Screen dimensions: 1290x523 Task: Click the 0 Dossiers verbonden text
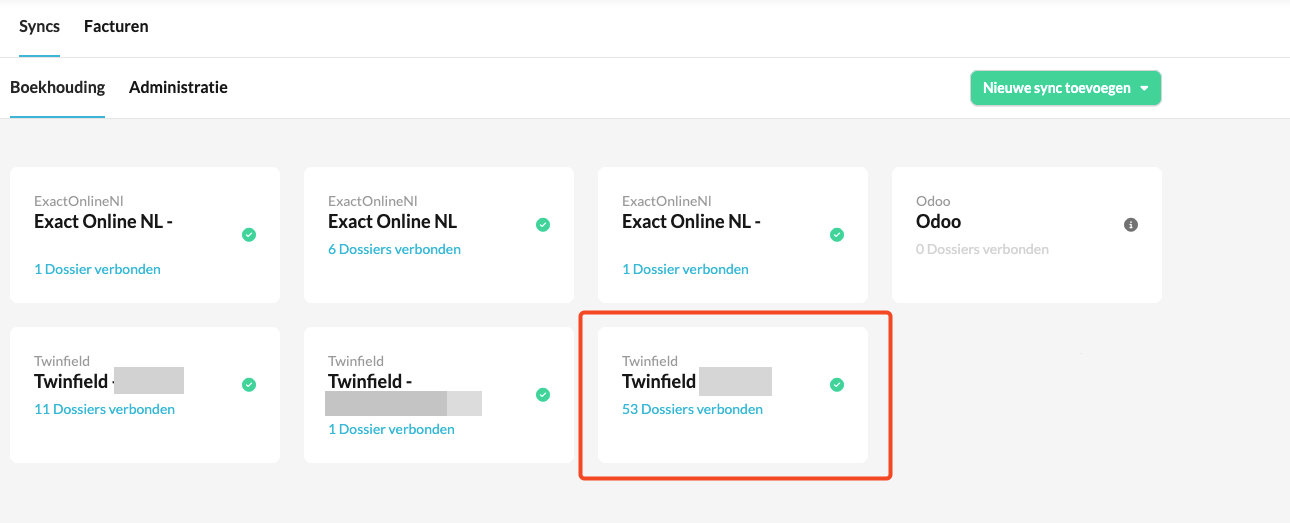982,249
